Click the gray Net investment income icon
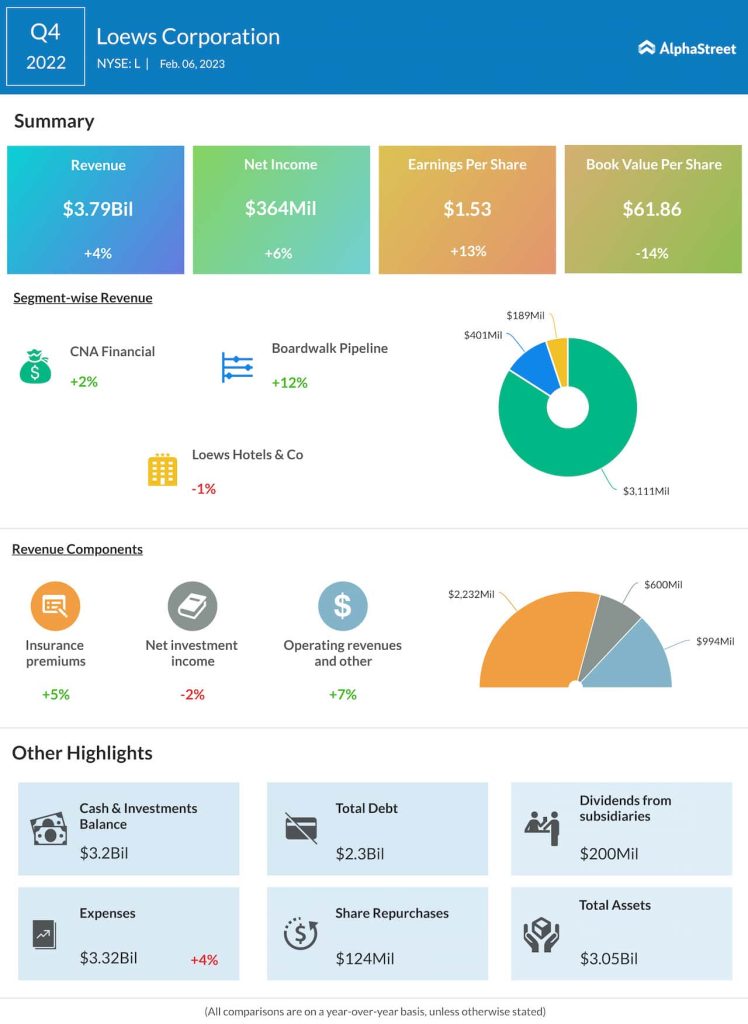748x1024 pixels. point(192,605)
